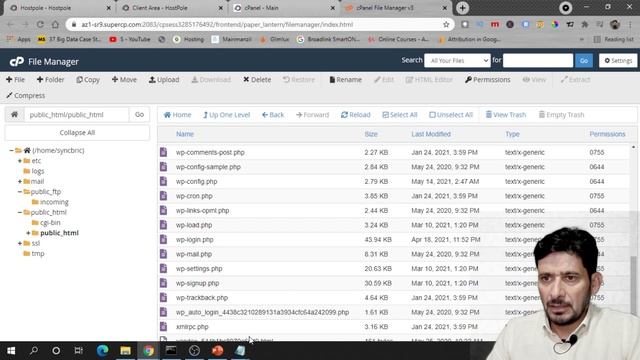Click file icon for wp-cron.php
The height and width of the screenshot is (360, 640).
(163, 196)
